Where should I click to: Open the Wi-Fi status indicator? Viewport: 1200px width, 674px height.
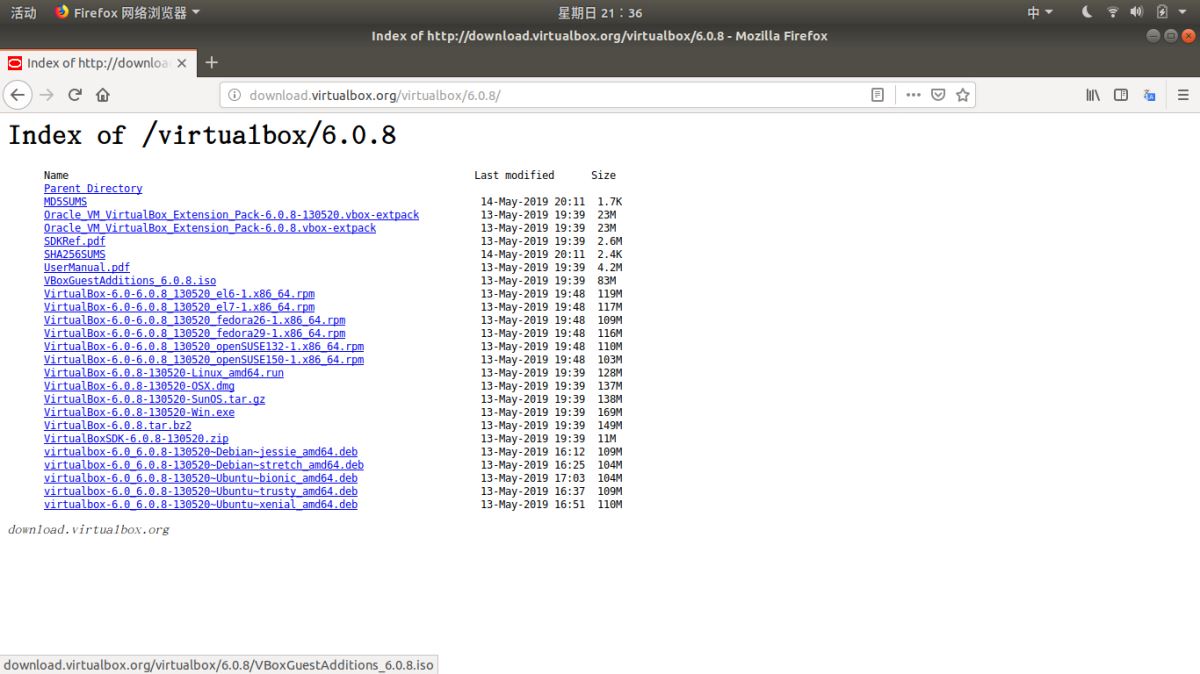tap(1113, 12)
